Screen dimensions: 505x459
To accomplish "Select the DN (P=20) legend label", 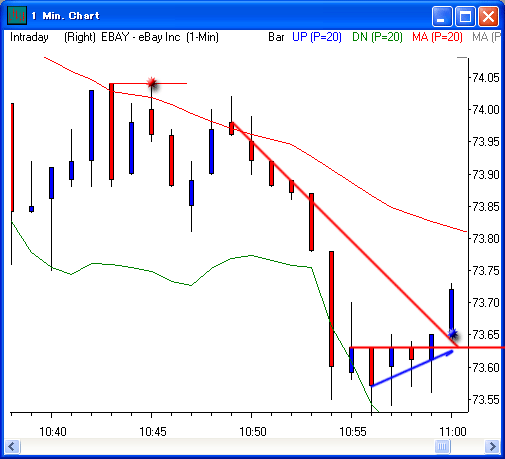I will (x=377, y=37).
